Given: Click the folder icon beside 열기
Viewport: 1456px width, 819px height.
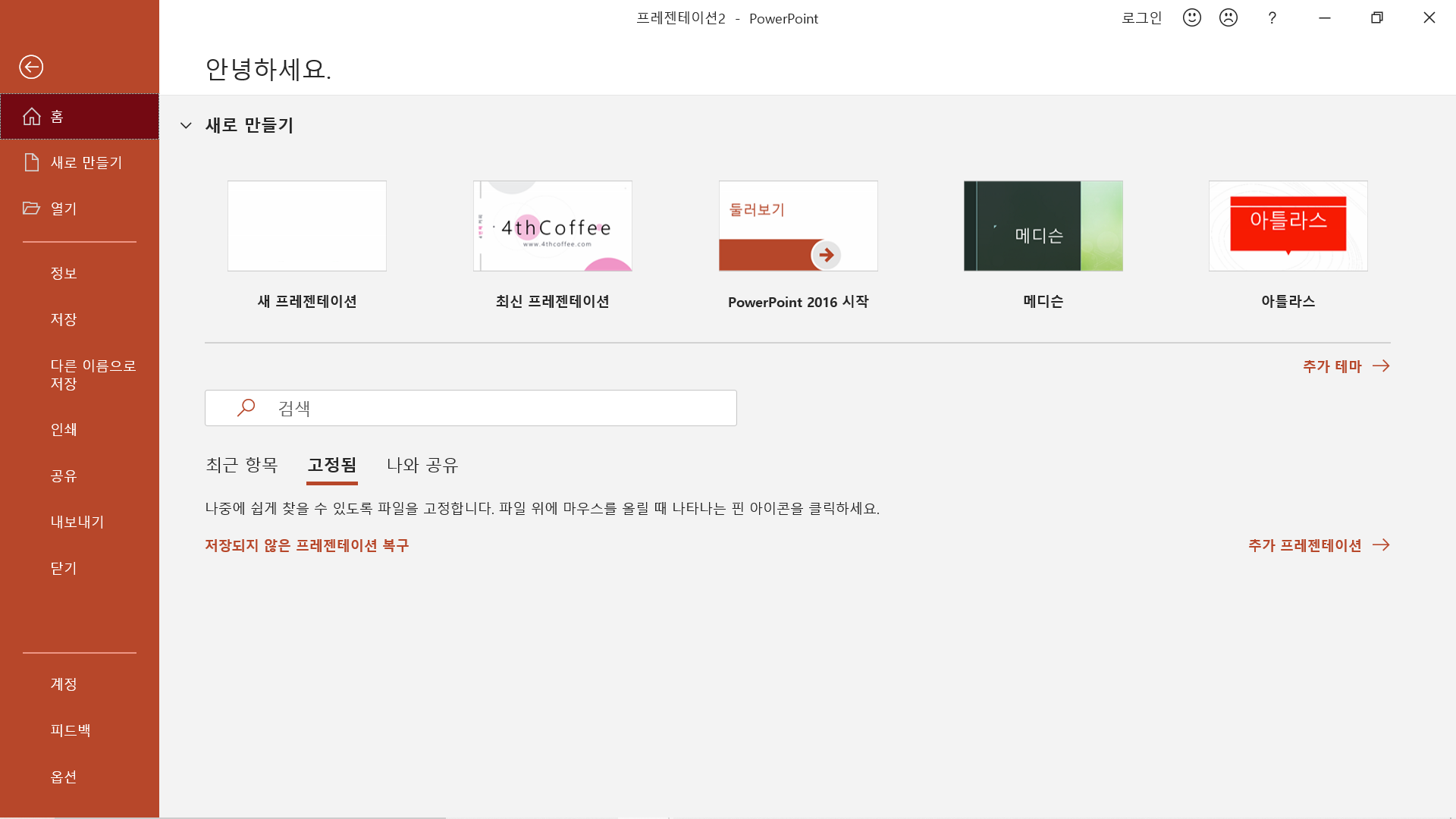Looking at the screenshot, I should coord(31,208).
